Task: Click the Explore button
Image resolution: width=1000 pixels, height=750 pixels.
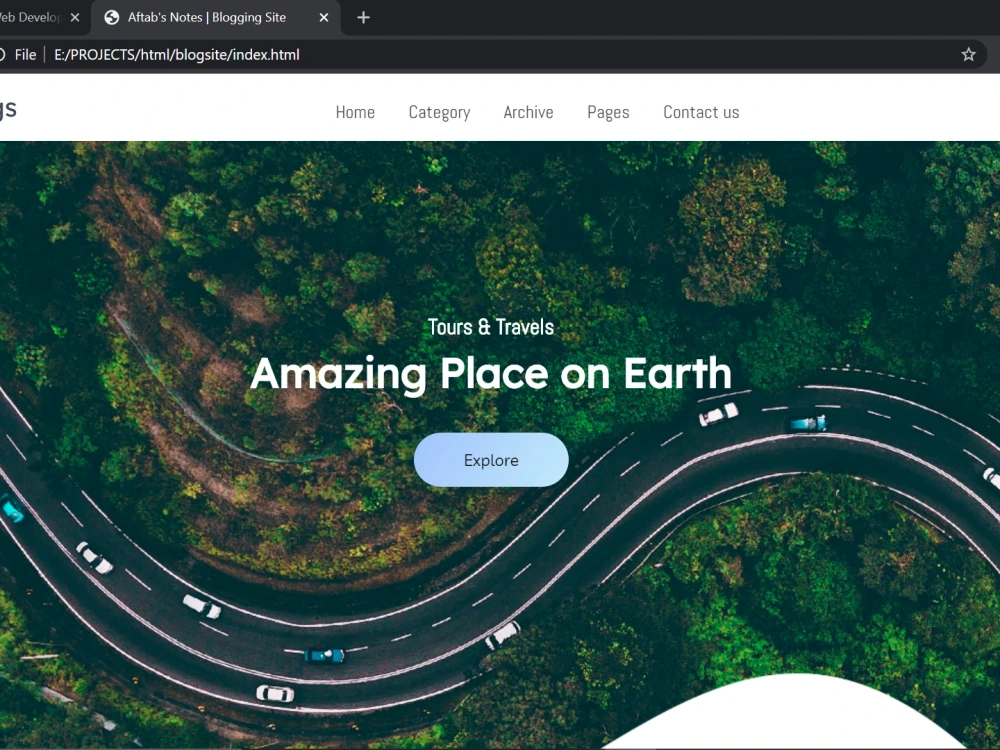Action: (491, 460)
